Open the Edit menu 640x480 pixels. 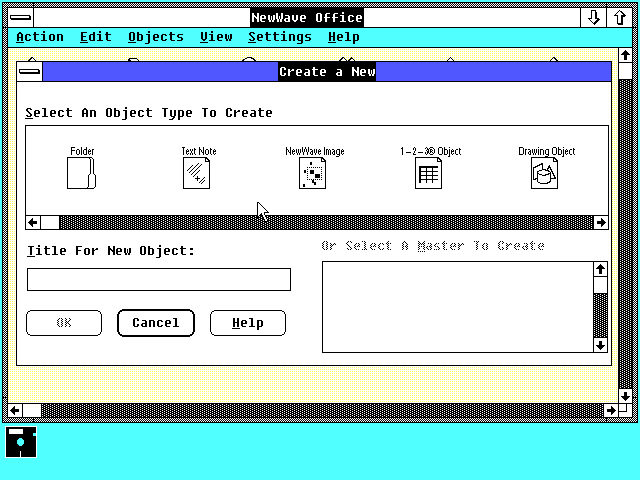tap(96, 37)
